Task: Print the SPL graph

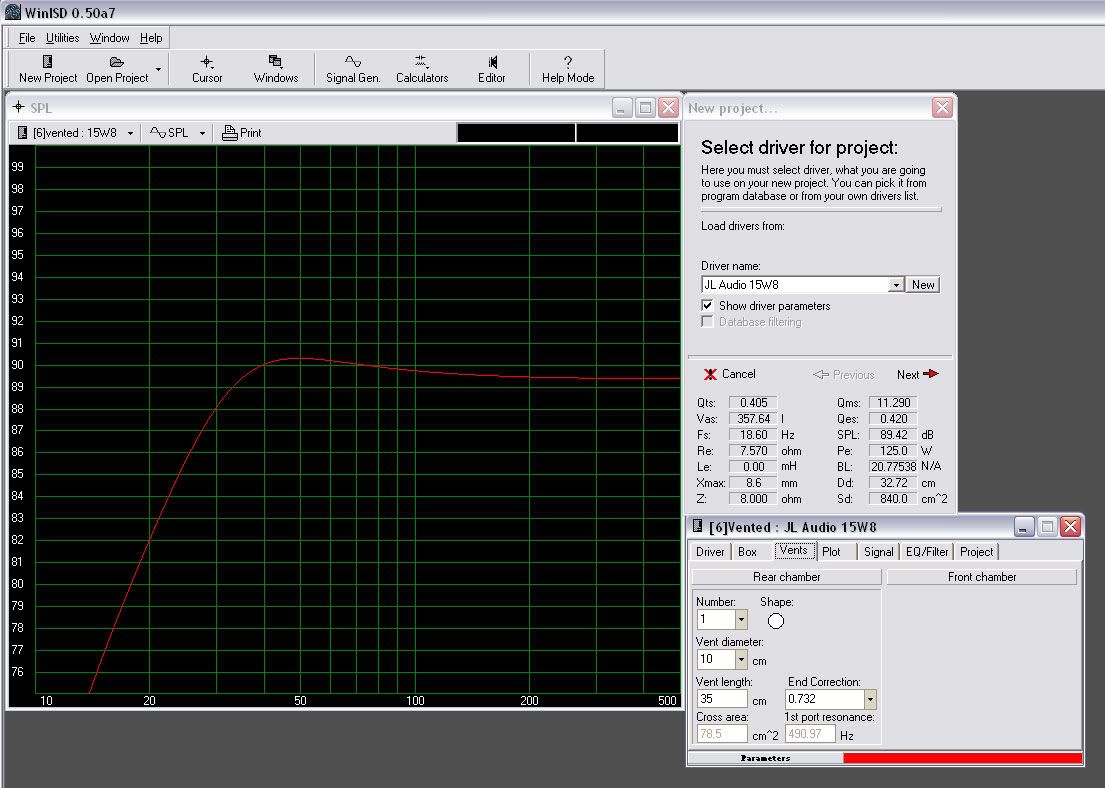Action: pyautogui.click(x=242, y=133)
